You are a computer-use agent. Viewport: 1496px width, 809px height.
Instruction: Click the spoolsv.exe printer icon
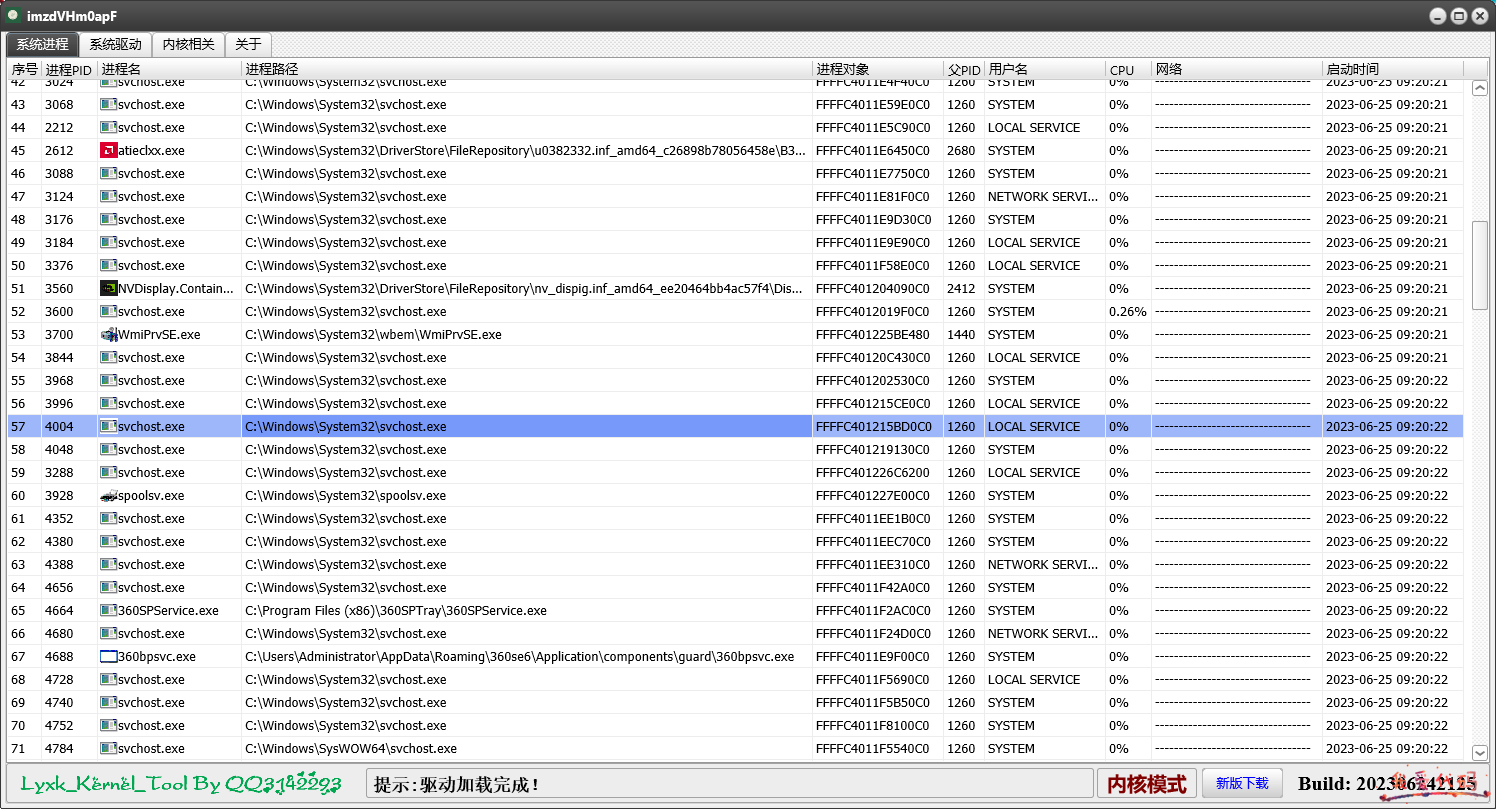pos(109,496)
